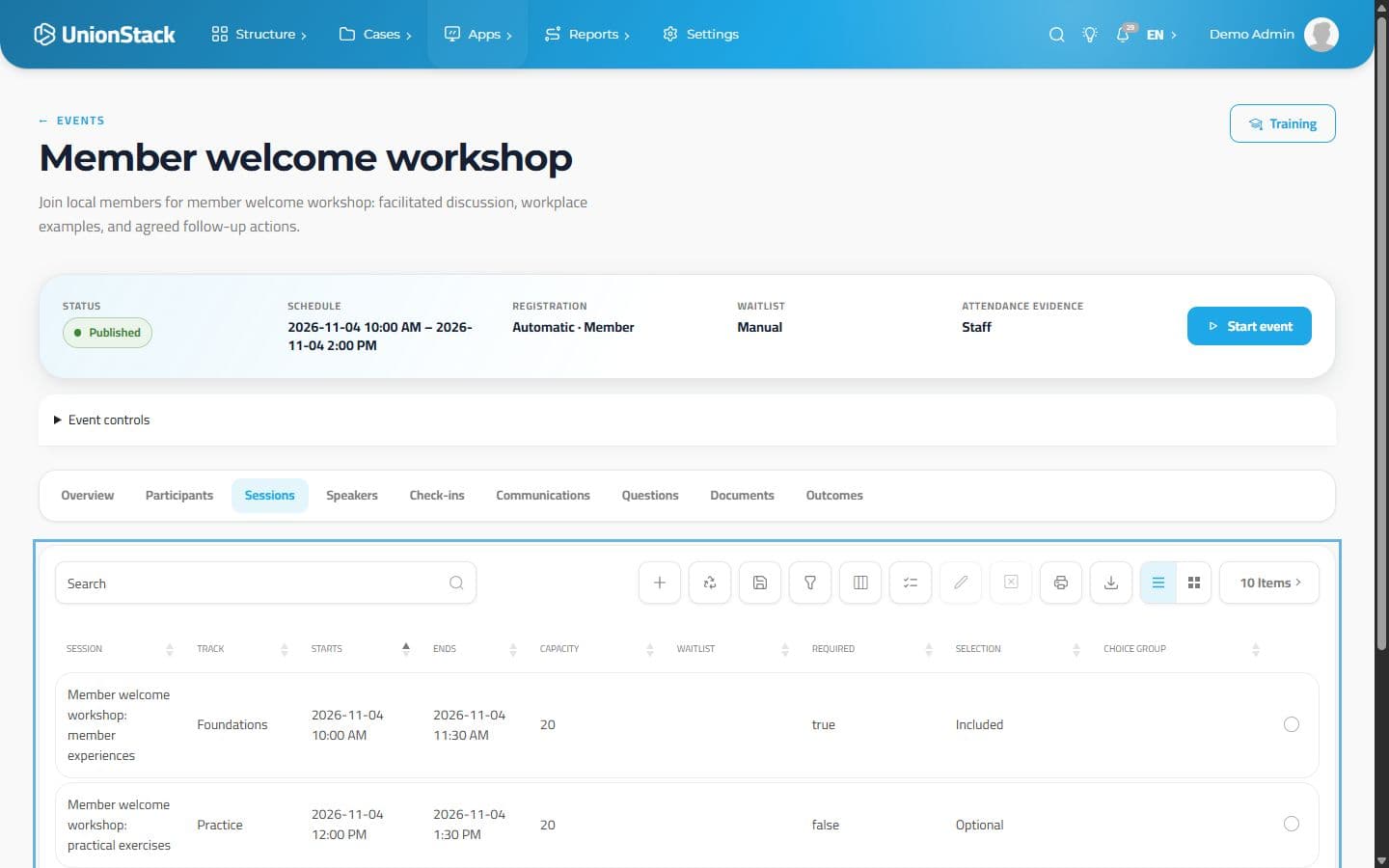Click the add session plus icon
This screenshot has width=1389, height=868.
660,583
